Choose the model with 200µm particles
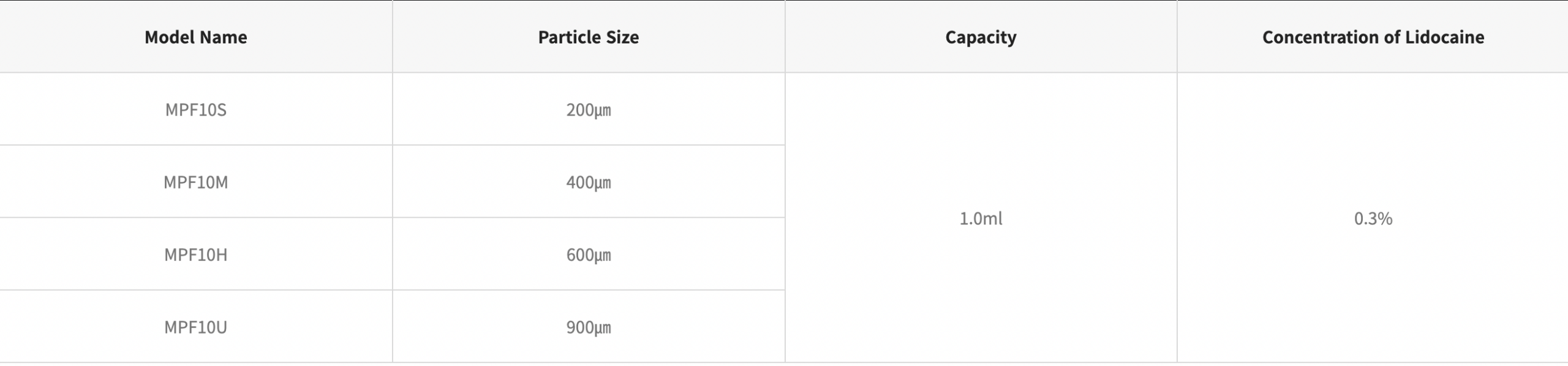The width and height of the screenshot is (1568, 366). click(196, 110)
